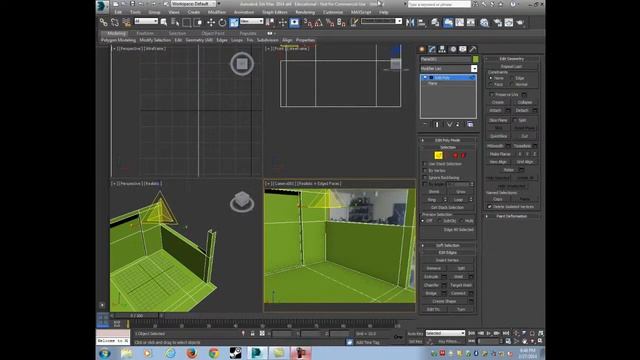640x360 pixels.
Task: Open the Rendering menu
Action: tap(305, 12)
